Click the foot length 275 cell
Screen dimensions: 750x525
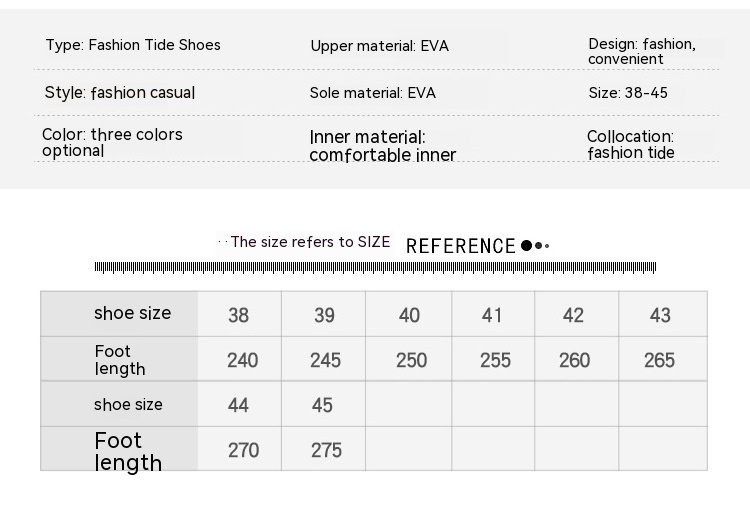click(326, 450)
